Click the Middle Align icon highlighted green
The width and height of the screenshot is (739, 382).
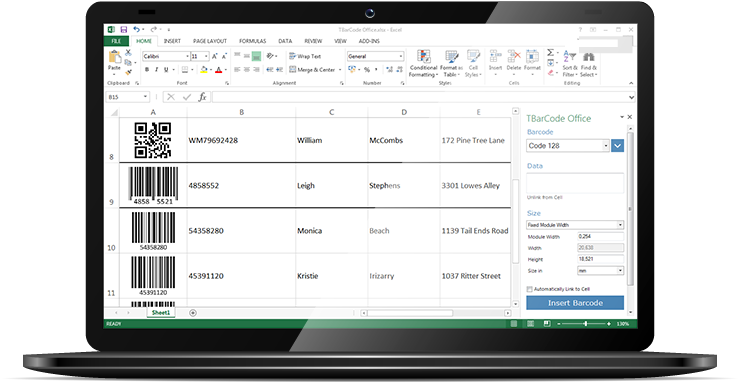(256, 56)
